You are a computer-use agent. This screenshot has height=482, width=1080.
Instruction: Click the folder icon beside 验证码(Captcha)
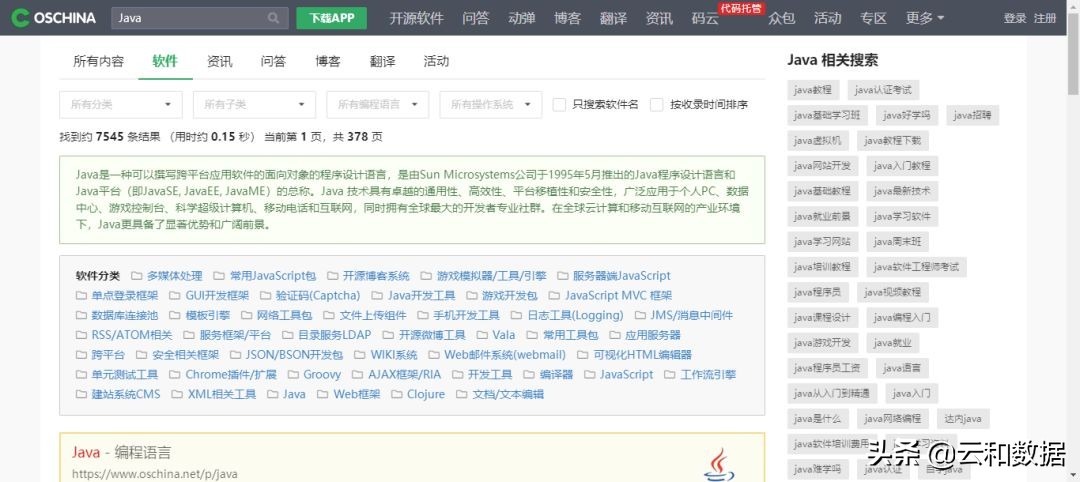point(264,295)
